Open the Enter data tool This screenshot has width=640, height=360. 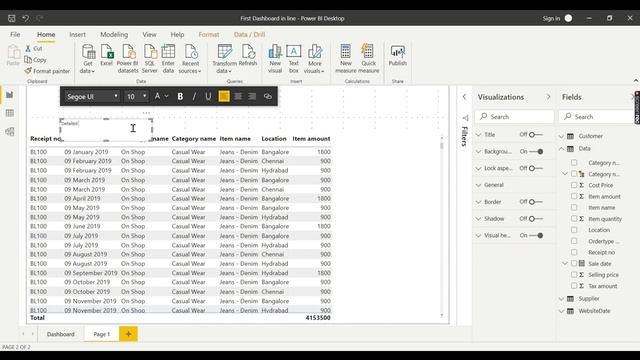tap(168, 59)
